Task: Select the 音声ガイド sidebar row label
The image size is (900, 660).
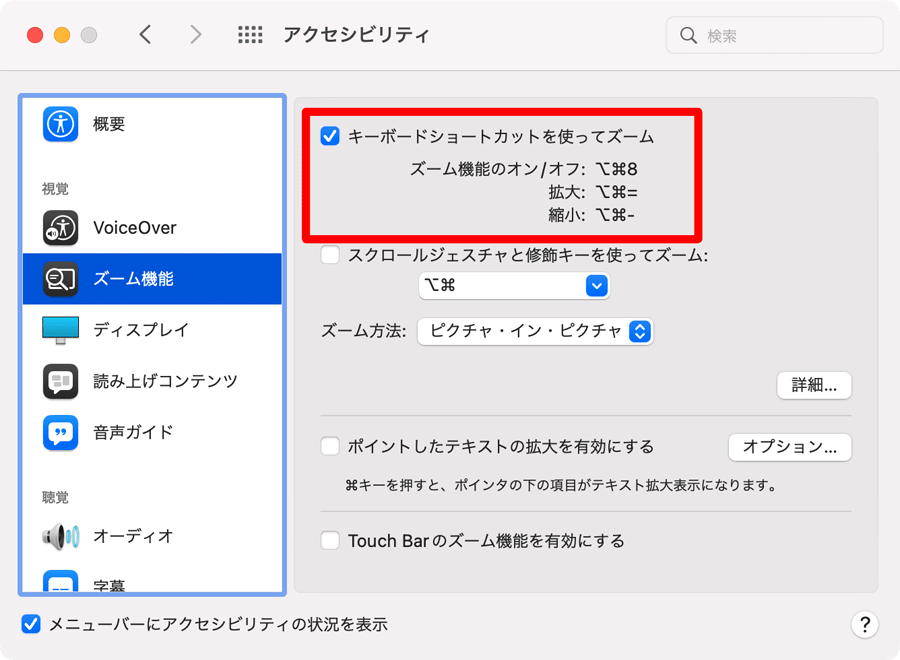Action: [133, 432]
